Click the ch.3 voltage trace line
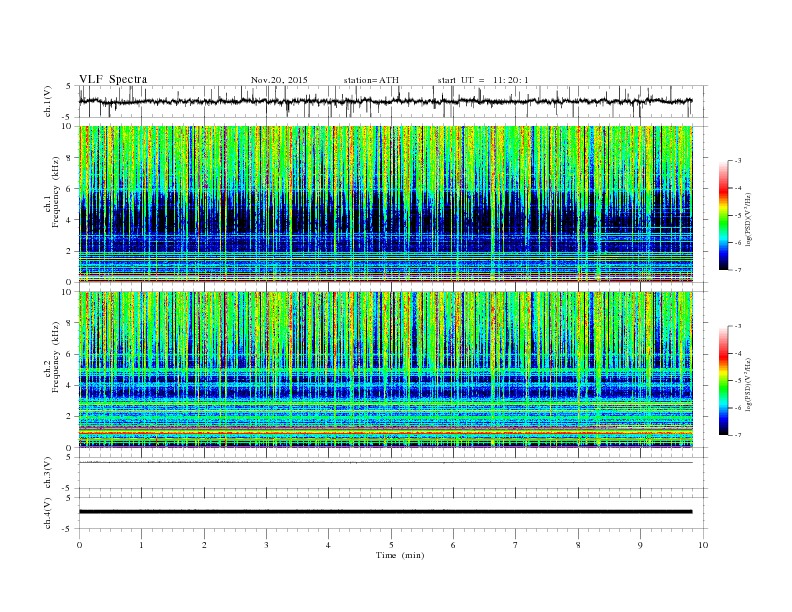 (385, 462)
